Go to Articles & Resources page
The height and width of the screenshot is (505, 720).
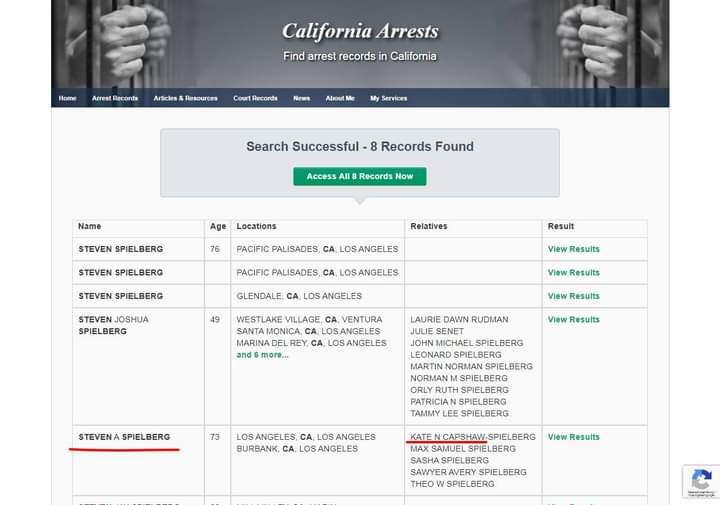[x=185, y=98]
